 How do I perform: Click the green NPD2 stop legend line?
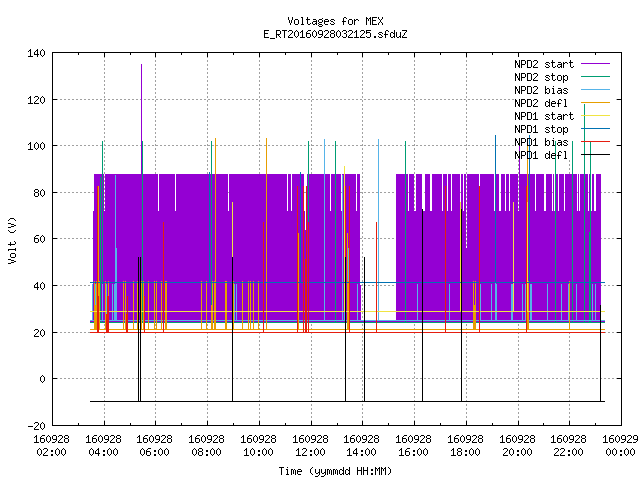point(596,77)
